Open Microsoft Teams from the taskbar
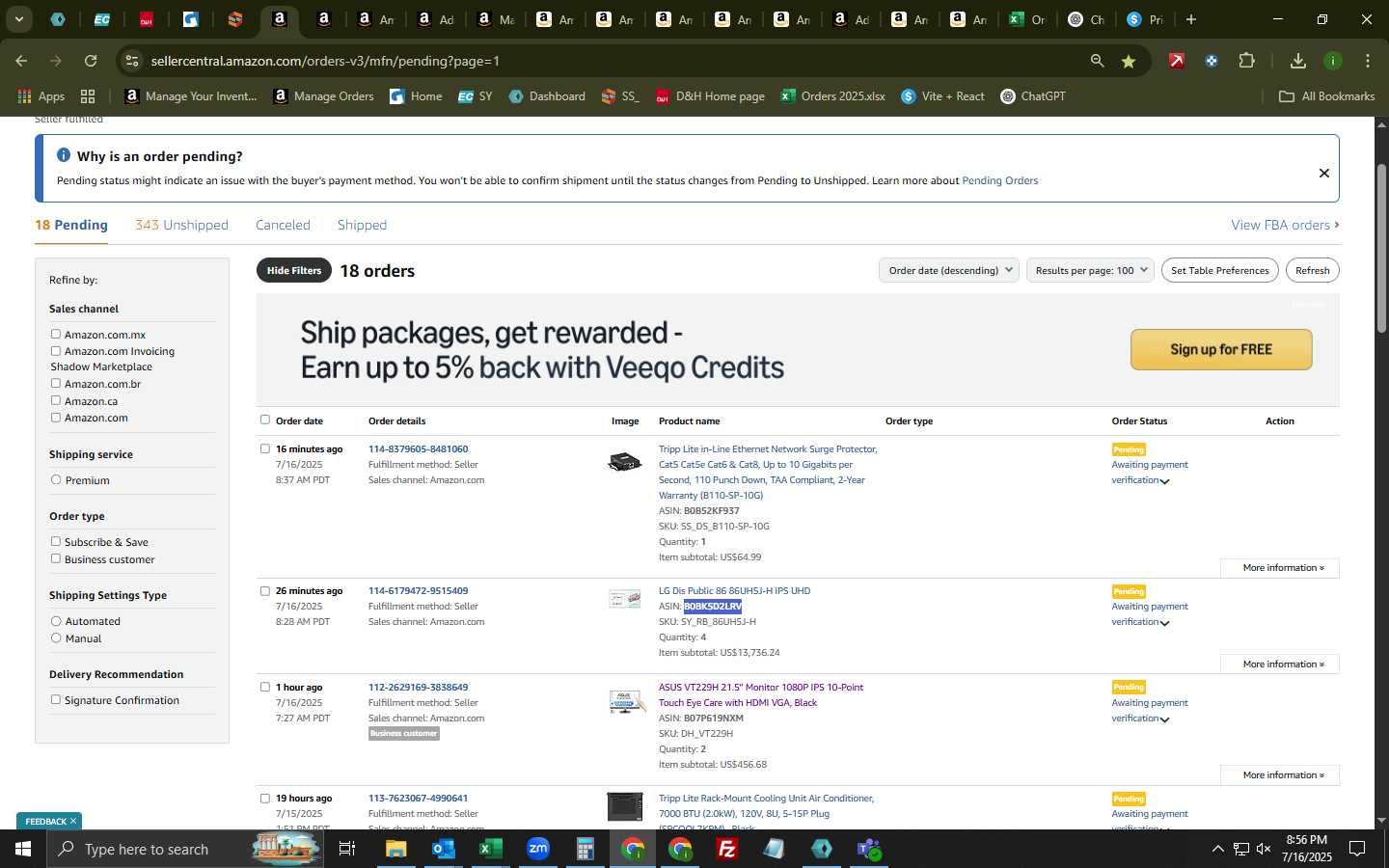This screenshot has height=868, width=1389. [x=869, y=849]
